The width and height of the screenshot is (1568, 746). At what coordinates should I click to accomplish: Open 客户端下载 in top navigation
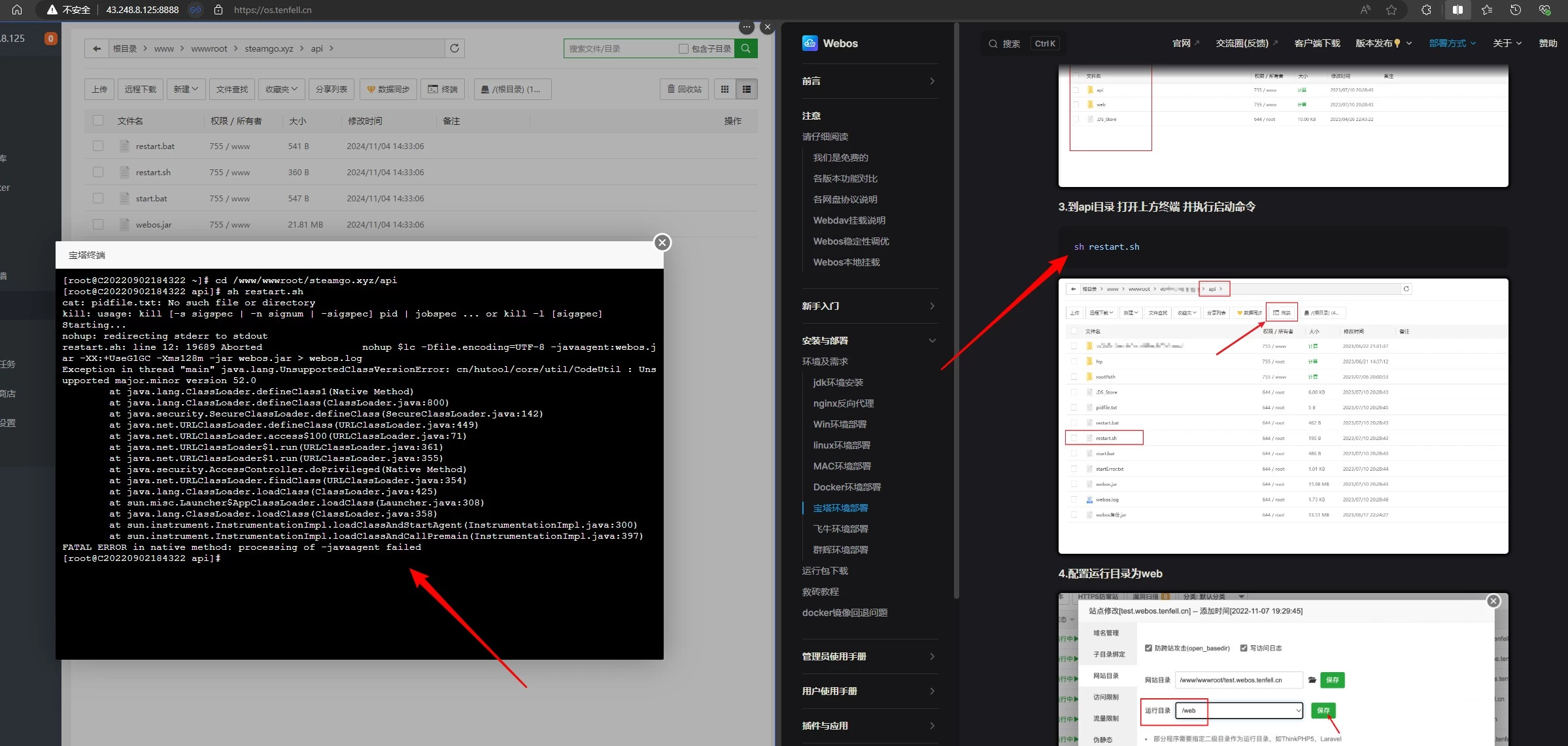(x=1317, y=43)
